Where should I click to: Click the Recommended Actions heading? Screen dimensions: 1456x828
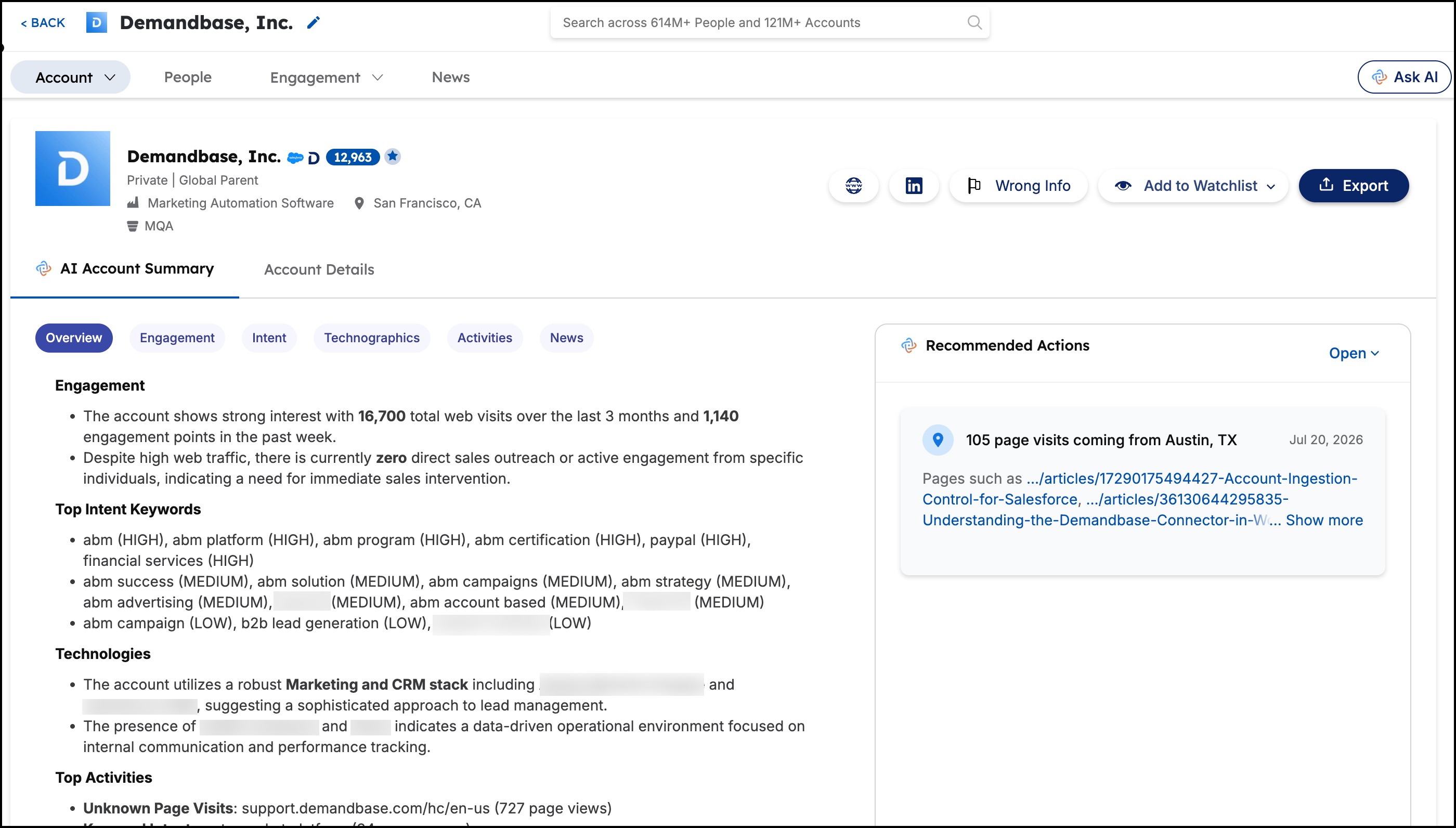(1007, 345)
